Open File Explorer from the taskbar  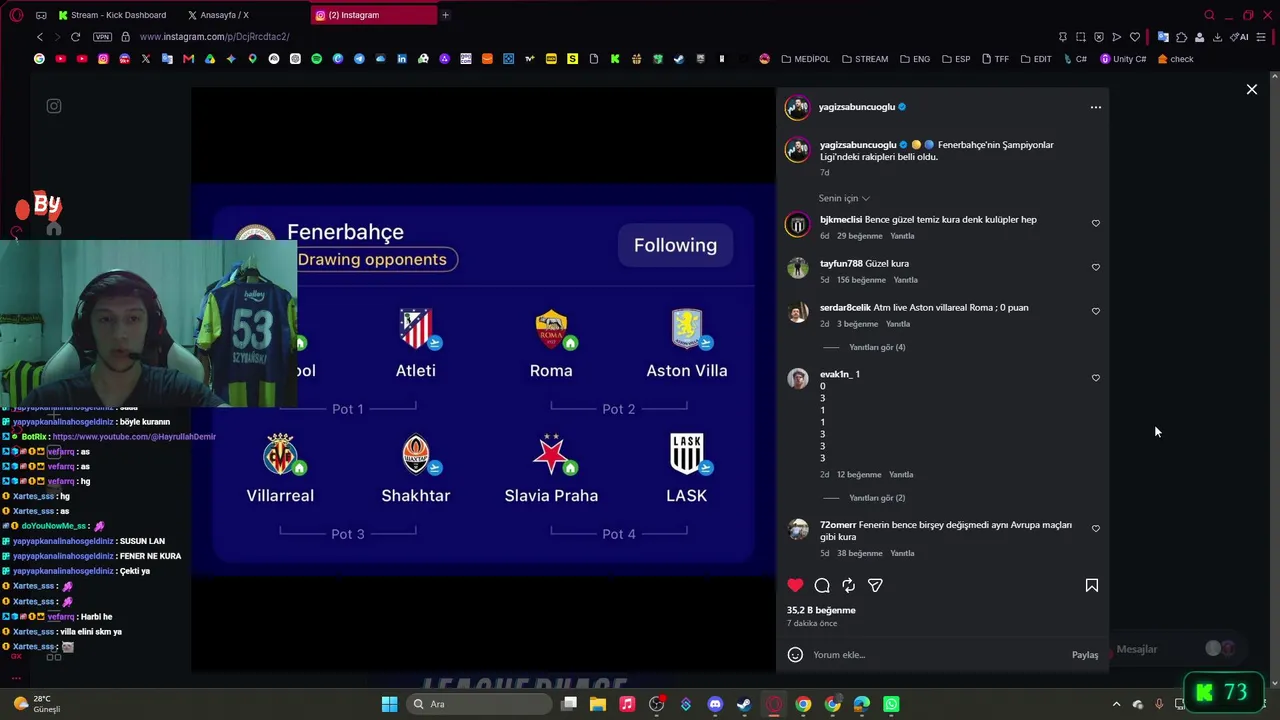click(598, 704)
